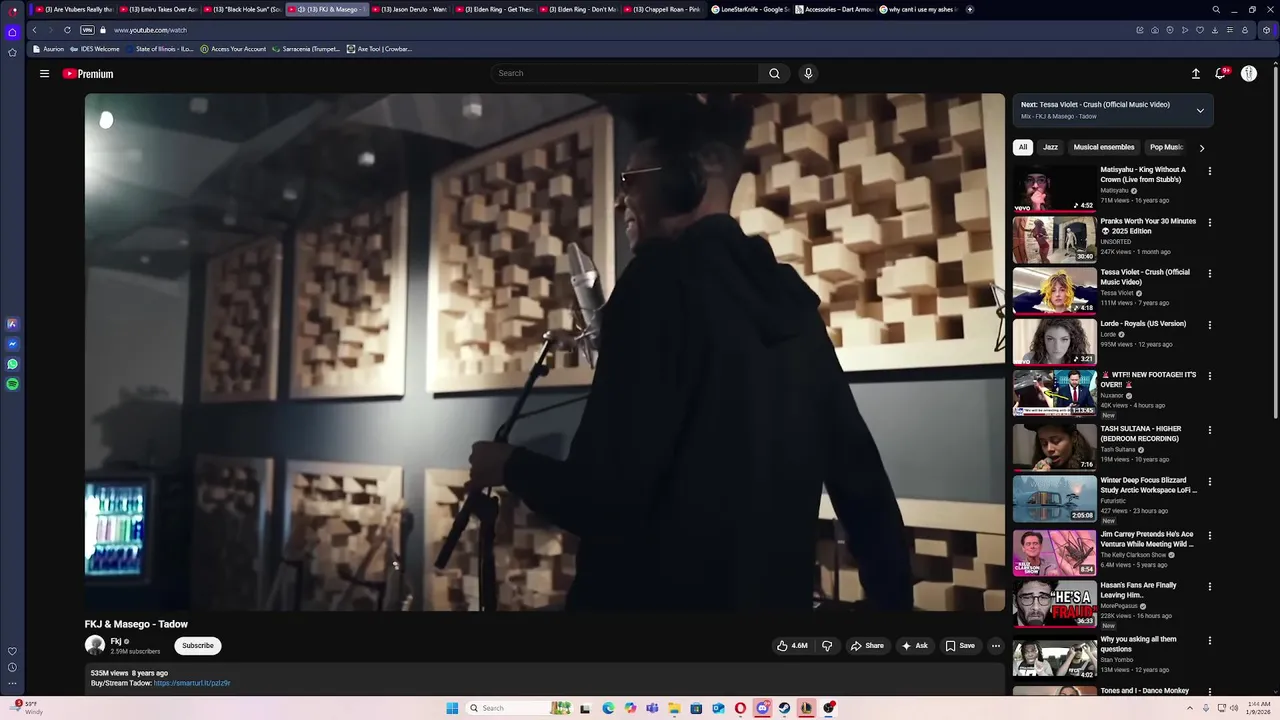Viewport: 1280px width, 720px height.
Task: Go to the YouTube Premium home logo
Action: (x=88, y=74)
